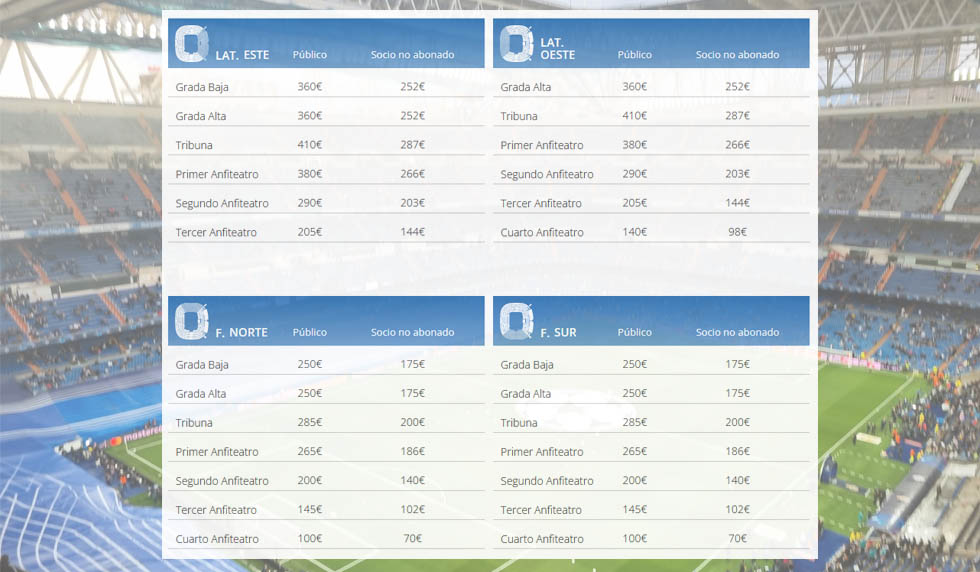
Task: Select Tribuna row label in F. NORTE
Action: [x=194, y=423]
